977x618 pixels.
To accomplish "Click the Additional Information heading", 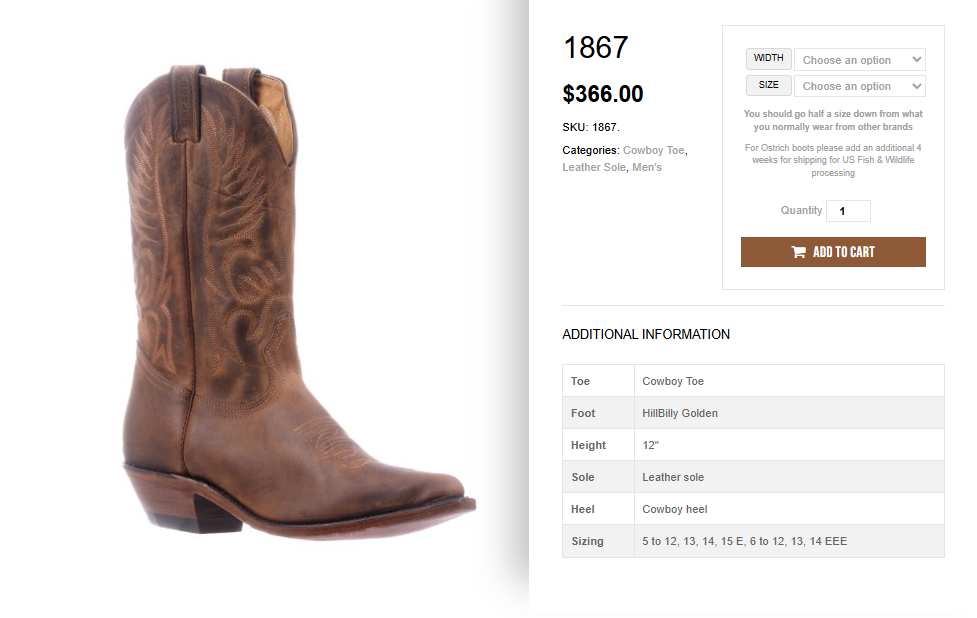I will pyautogui.click(x=646, y=334).
